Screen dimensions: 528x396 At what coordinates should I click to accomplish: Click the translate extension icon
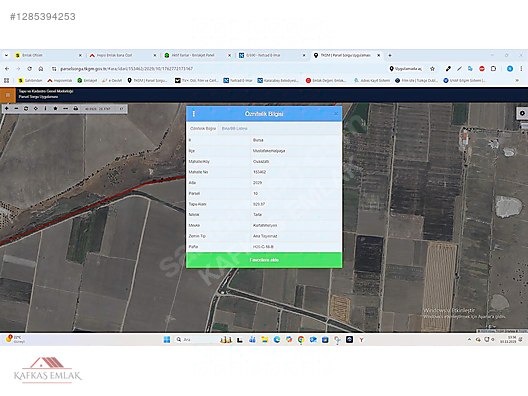tap(470, 69)
